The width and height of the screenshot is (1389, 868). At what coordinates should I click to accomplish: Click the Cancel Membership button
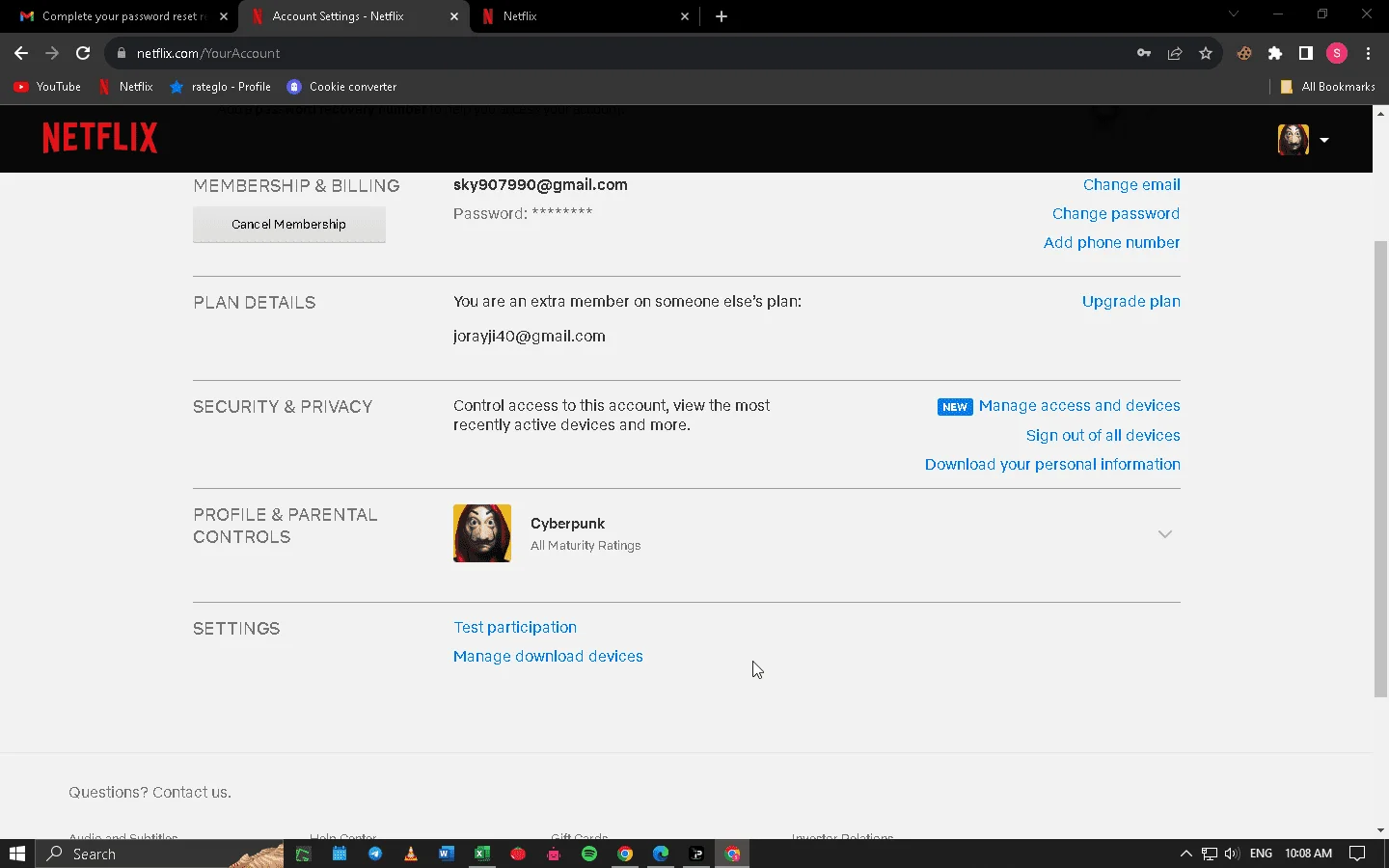point(289,224)
